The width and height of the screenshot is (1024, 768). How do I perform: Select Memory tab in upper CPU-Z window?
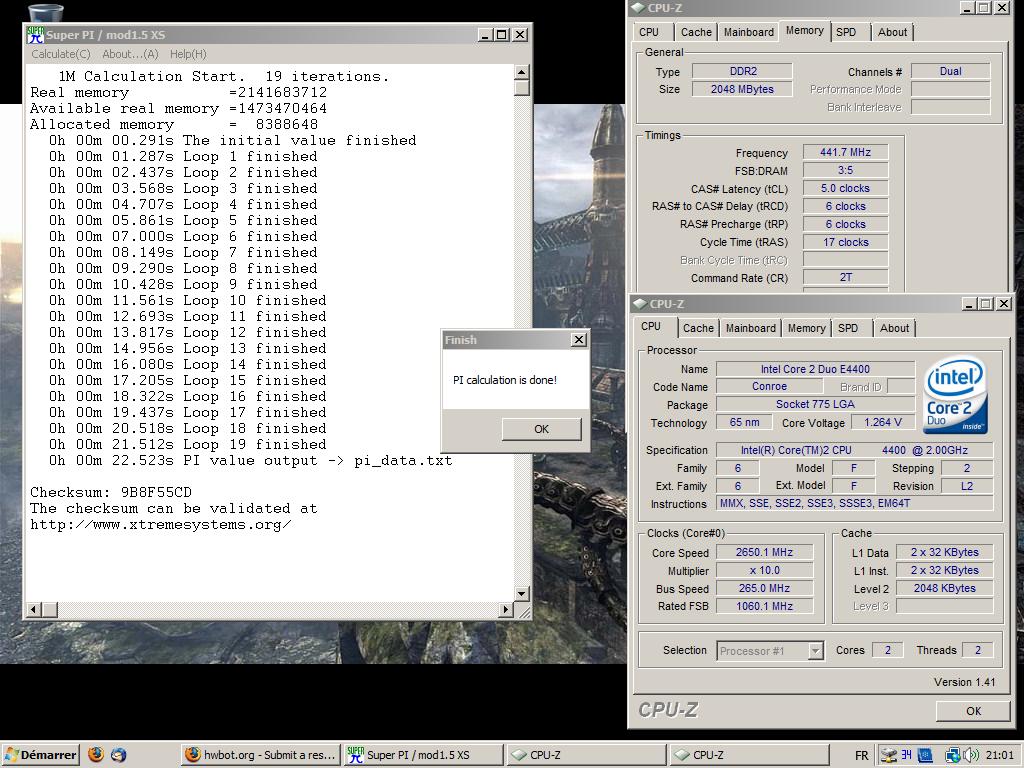805,31
